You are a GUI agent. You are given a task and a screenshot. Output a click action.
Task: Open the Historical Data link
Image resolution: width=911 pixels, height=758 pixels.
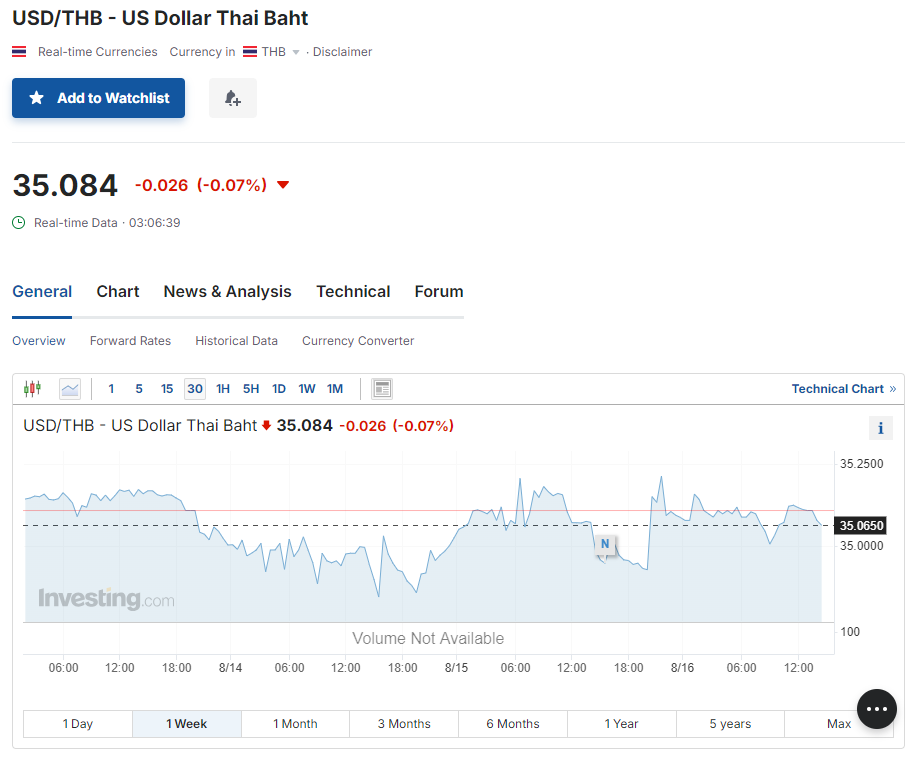tap(237, 341)
